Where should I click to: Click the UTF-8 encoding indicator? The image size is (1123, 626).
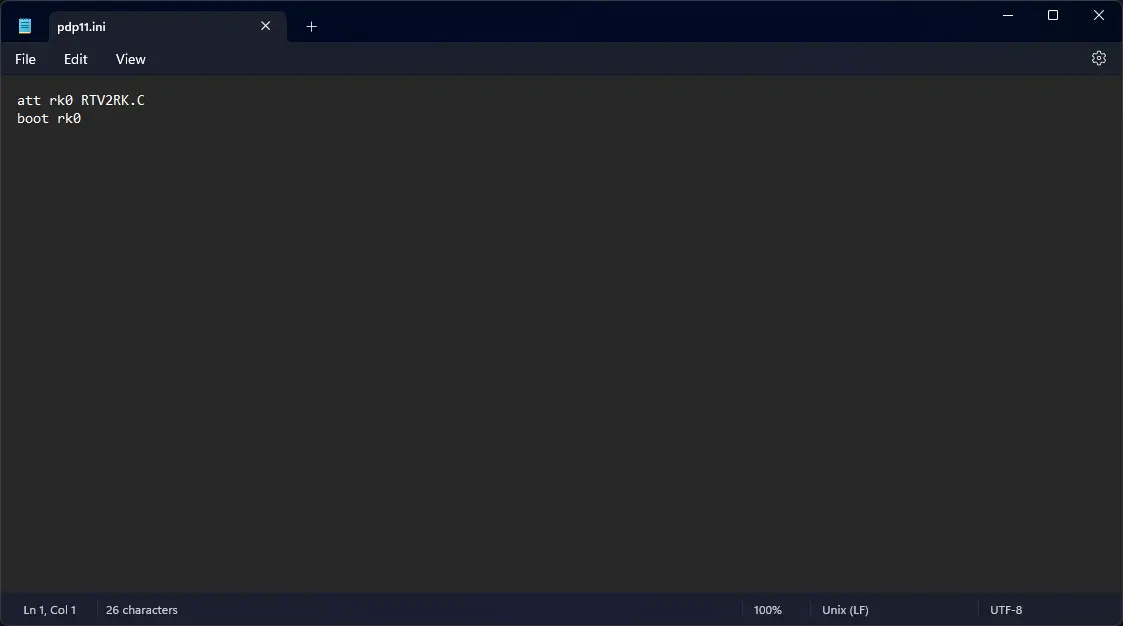pyautogui.click(x=1006, y=610)
